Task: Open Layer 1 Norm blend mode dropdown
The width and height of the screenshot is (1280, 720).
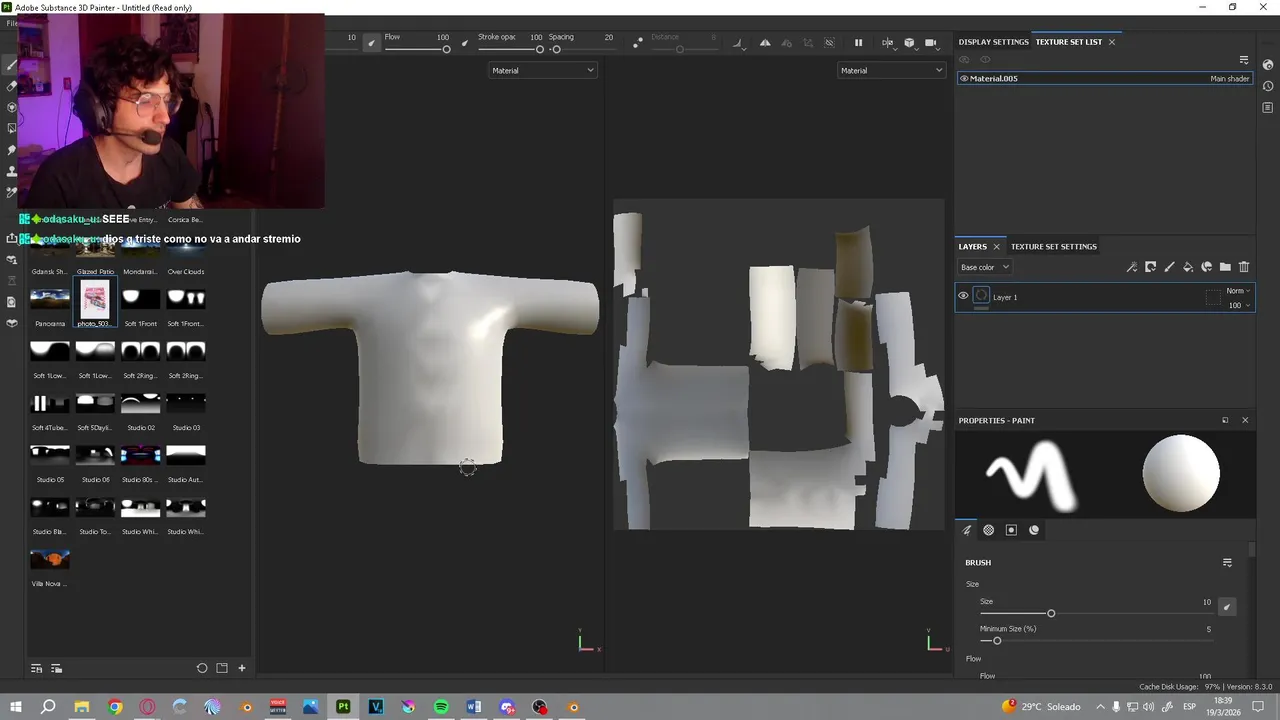Action: click(x=1238, y=291)
